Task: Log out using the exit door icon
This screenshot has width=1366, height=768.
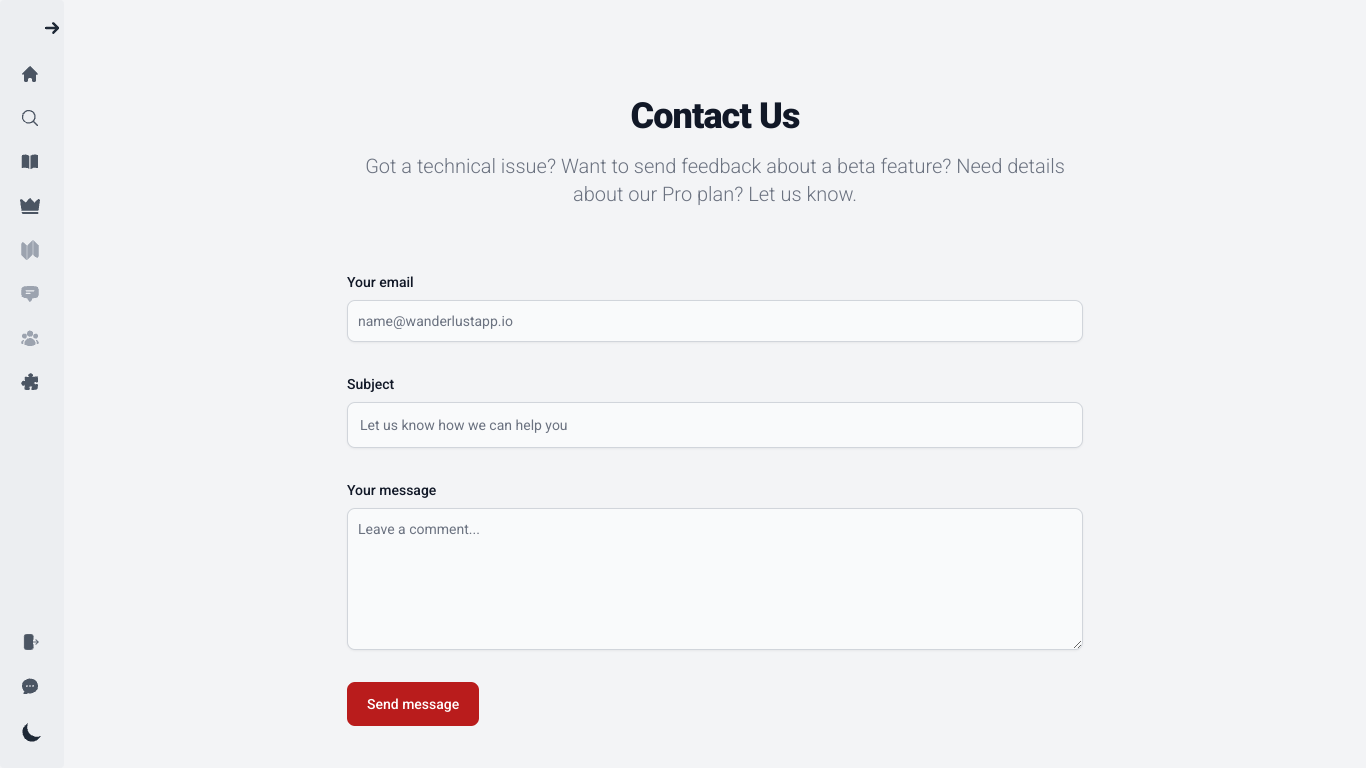Action: pyautogui.click(x=30, y=642)
